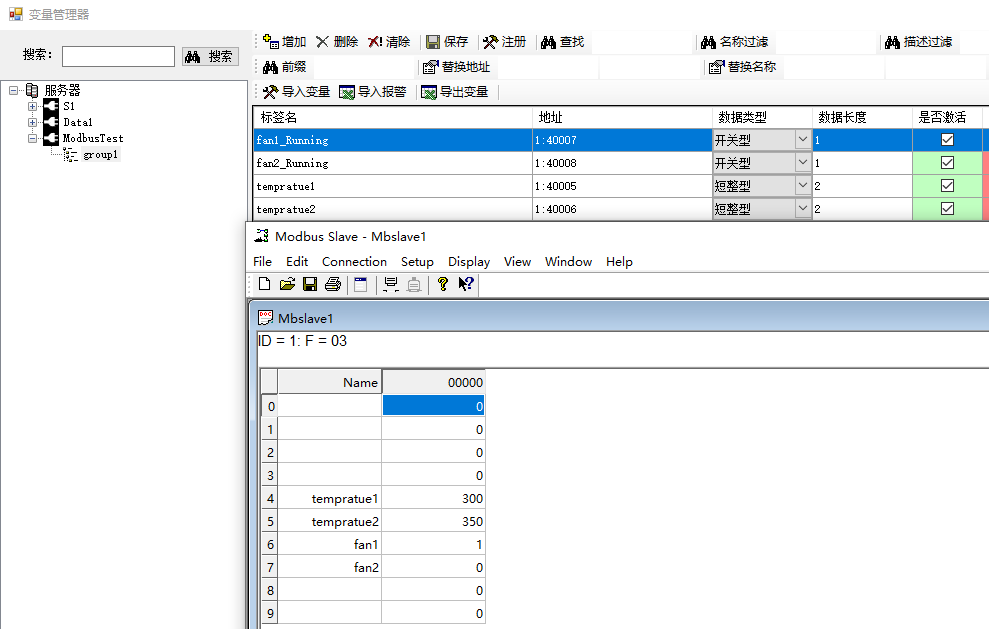Click the 数据长度 column header

point(862,117)
